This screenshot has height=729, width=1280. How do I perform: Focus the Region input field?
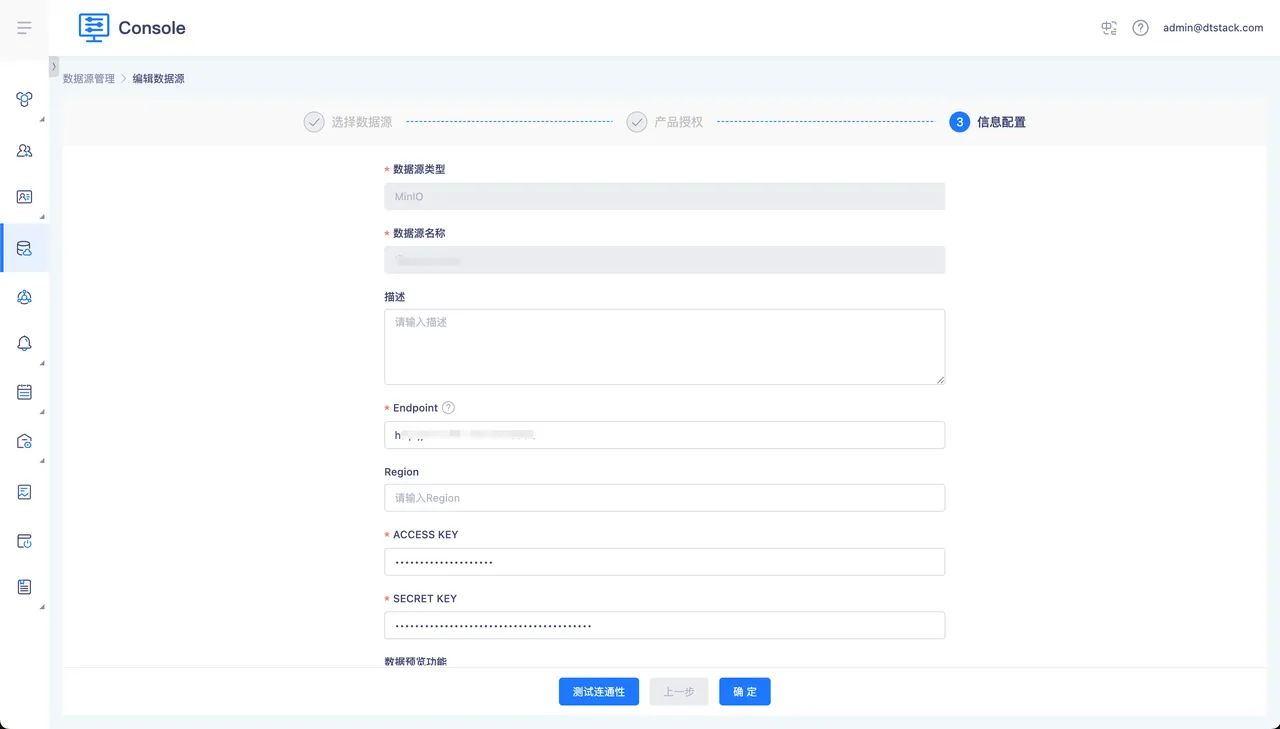pos(664,498)
